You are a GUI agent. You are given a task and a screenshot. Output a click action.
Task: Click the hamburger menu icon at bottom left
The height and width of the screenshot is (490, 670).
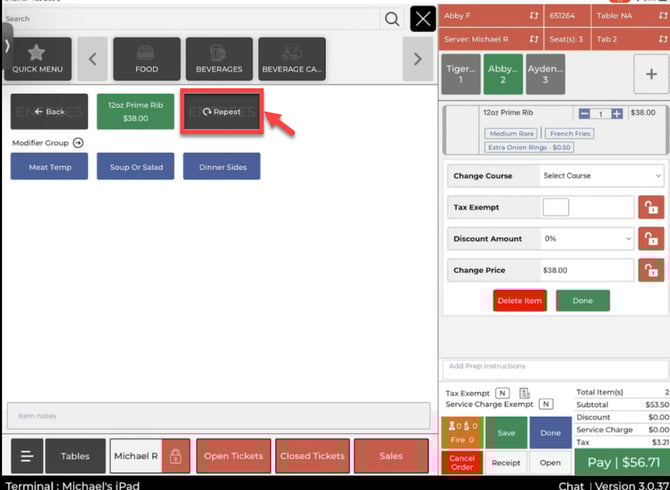26,456
